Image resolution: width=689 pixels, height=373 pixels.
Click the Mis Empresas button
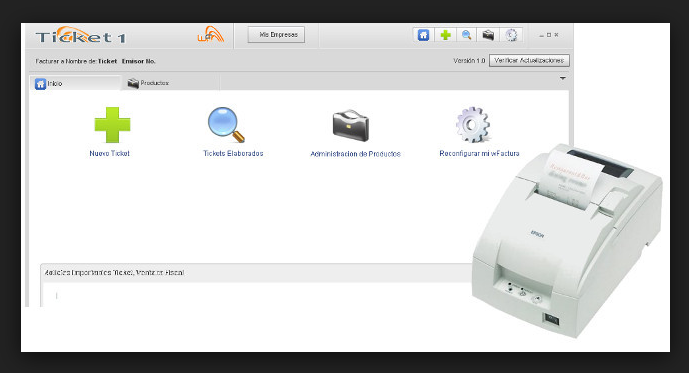click(x=276, y=35)
